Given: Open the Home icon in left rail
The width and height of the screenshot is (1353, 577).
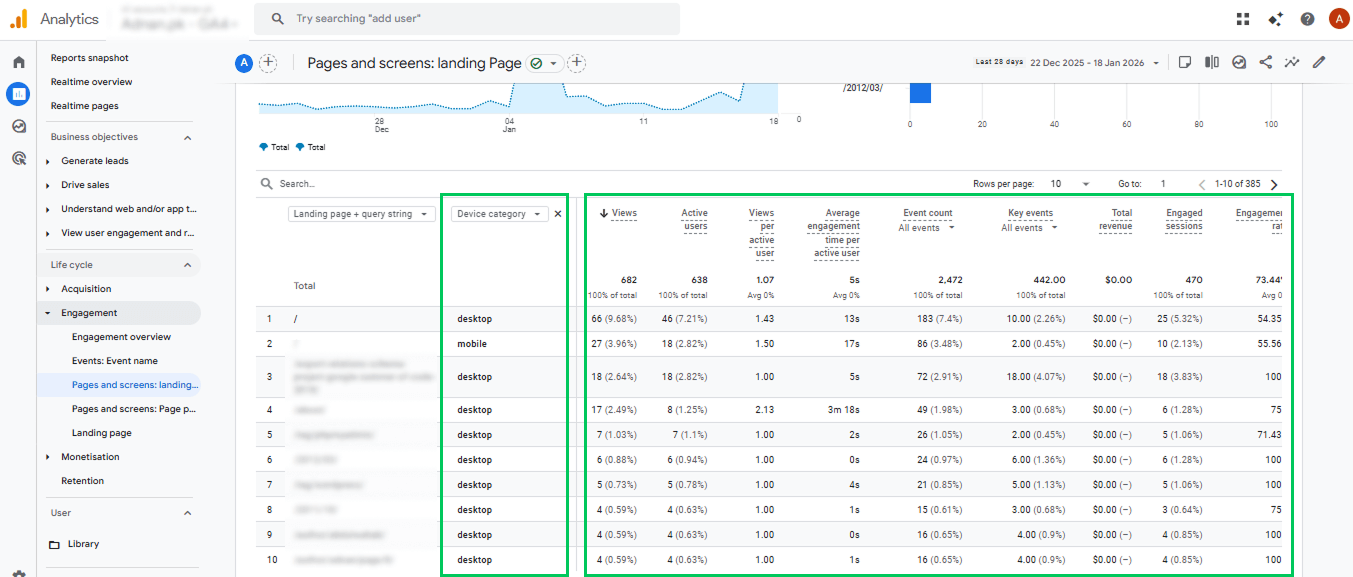Looking at the screenshot, I should pyautogui.click(x=18, y=62).
